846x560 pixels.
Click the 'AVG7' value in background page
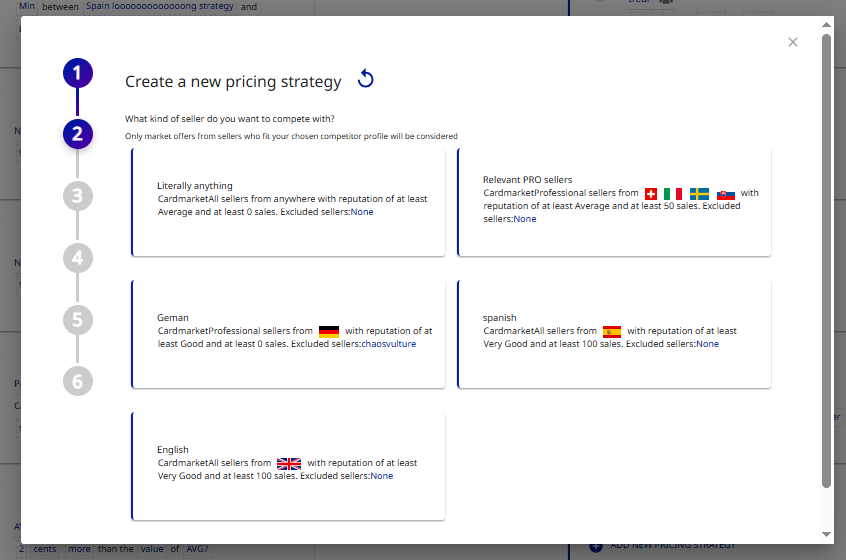[197, 549]
